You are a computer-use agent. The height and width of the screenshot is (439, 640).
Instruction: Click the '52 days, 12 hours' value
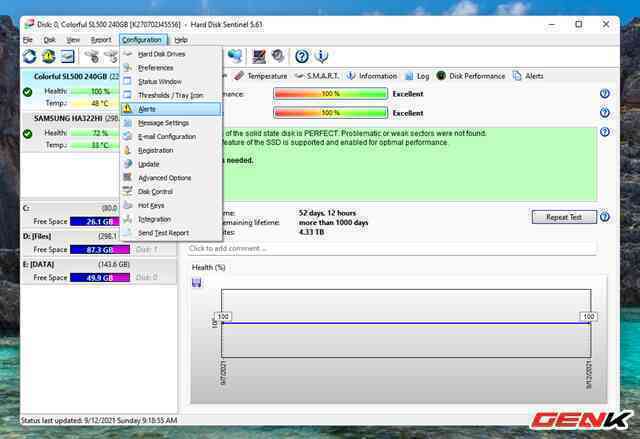point(327,213)
